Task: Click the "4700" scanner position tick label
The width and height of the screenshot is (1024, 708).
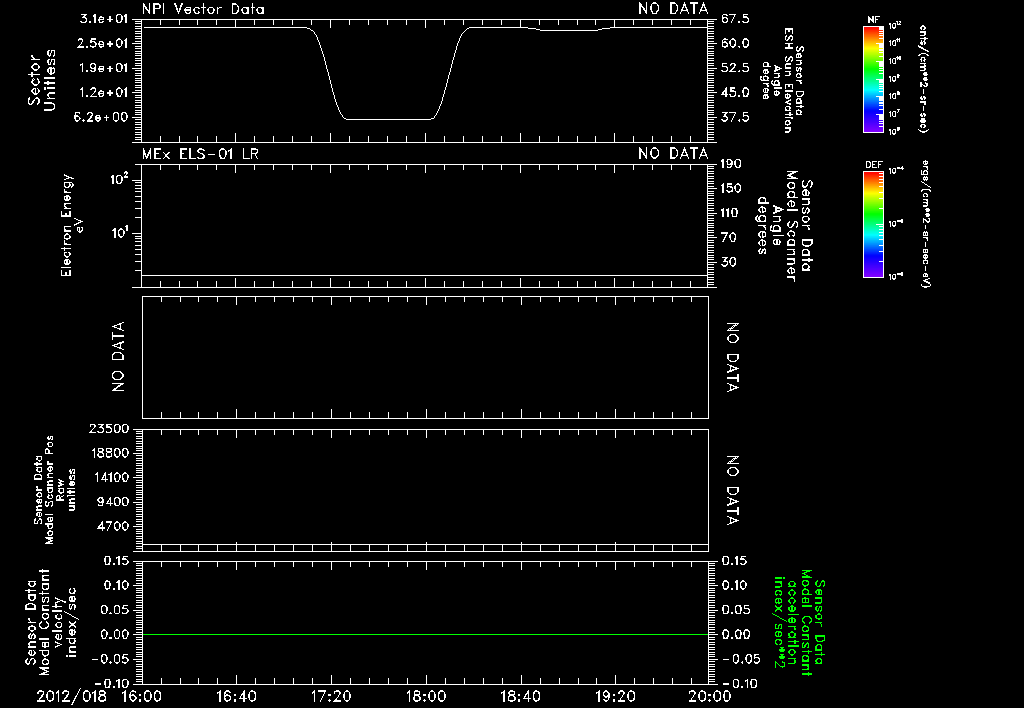Action: (112, 526)
